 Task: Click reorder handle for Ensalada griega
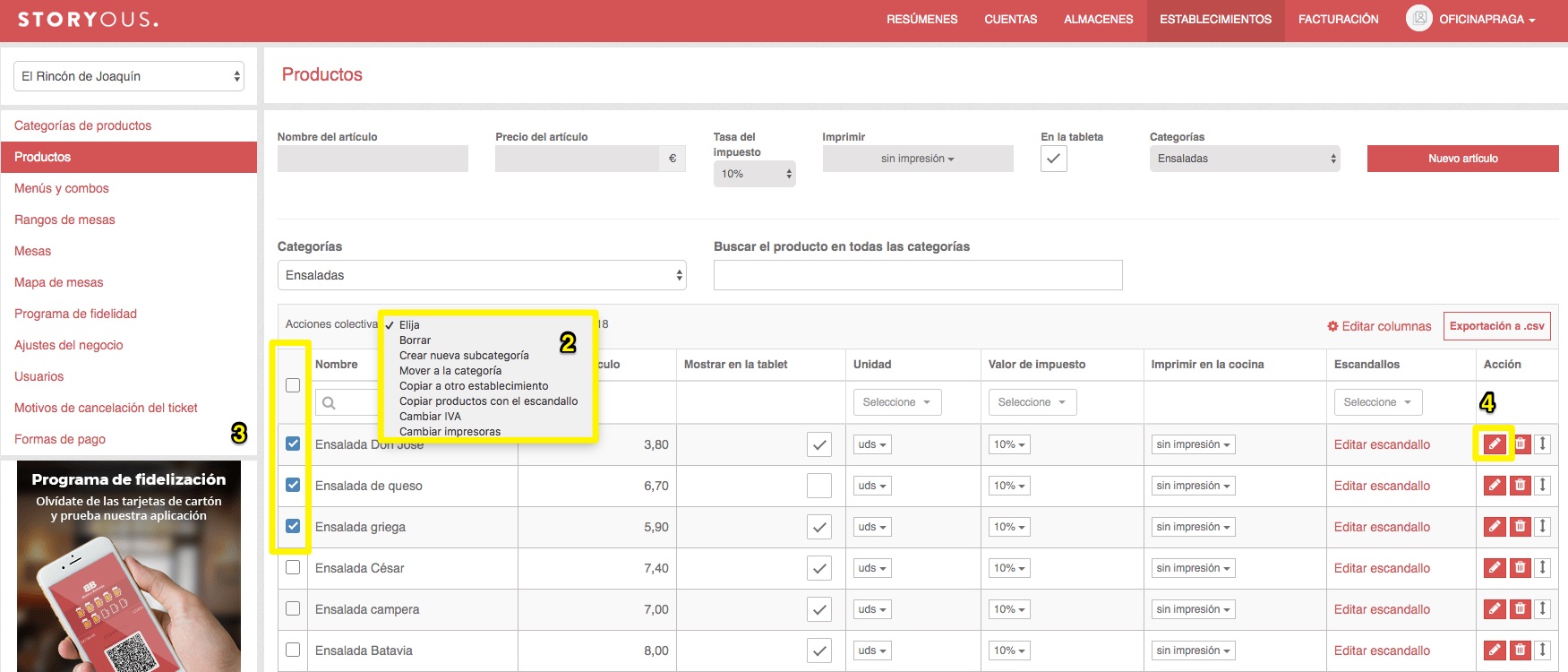tap(1542, 526)
